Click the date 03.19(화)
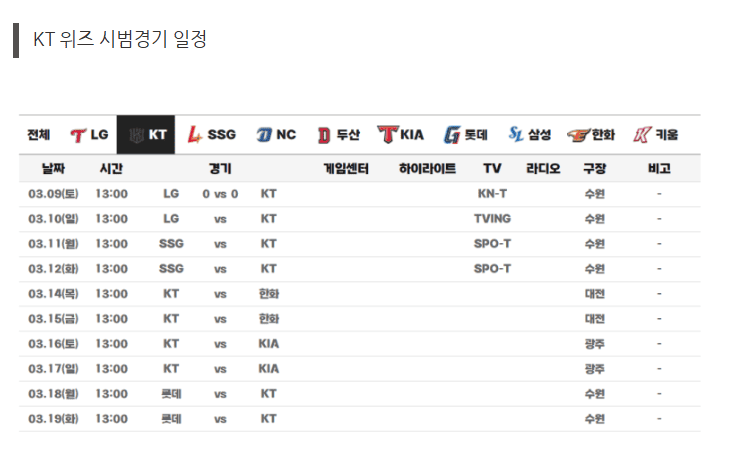732x475 pixels. click(x=53, y=418)
